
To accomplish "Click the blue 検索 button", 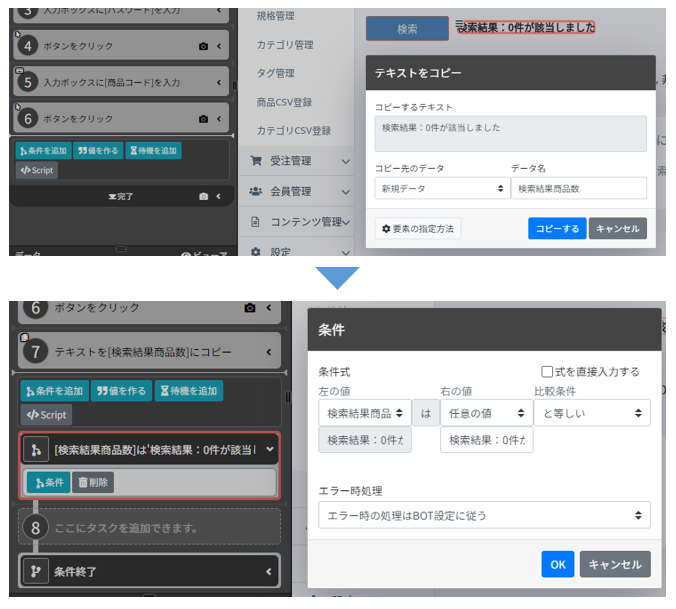I will (x=407, y=28).
